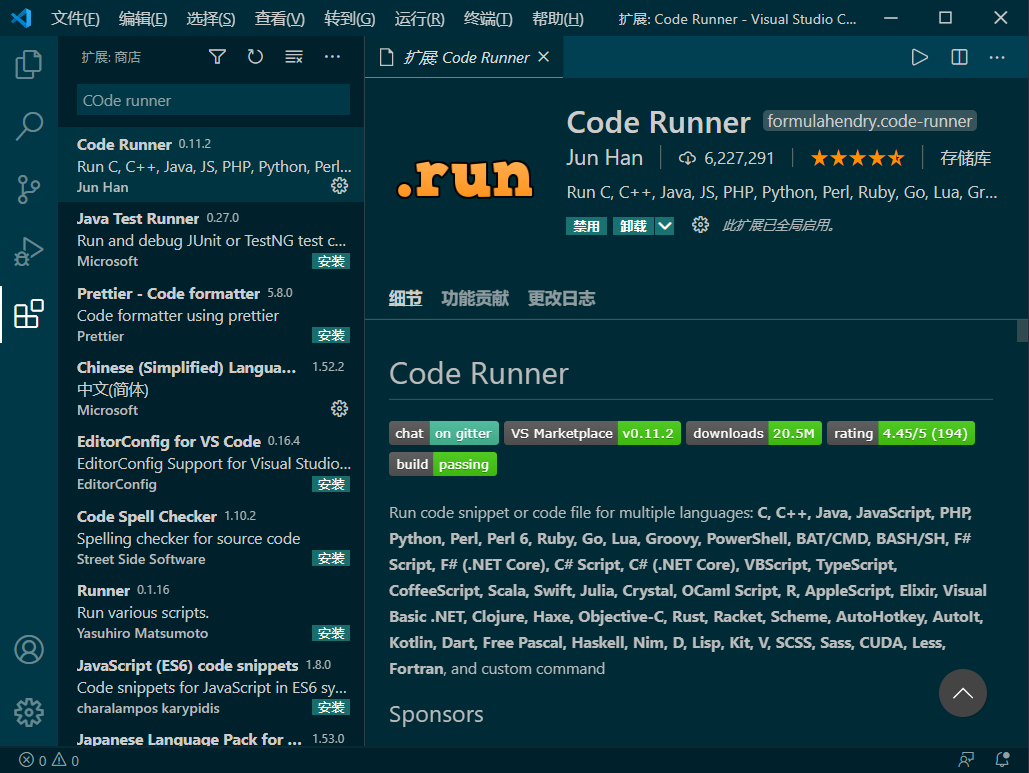
Task: Show errors and warnings in status bar
Action: point(49,760)
